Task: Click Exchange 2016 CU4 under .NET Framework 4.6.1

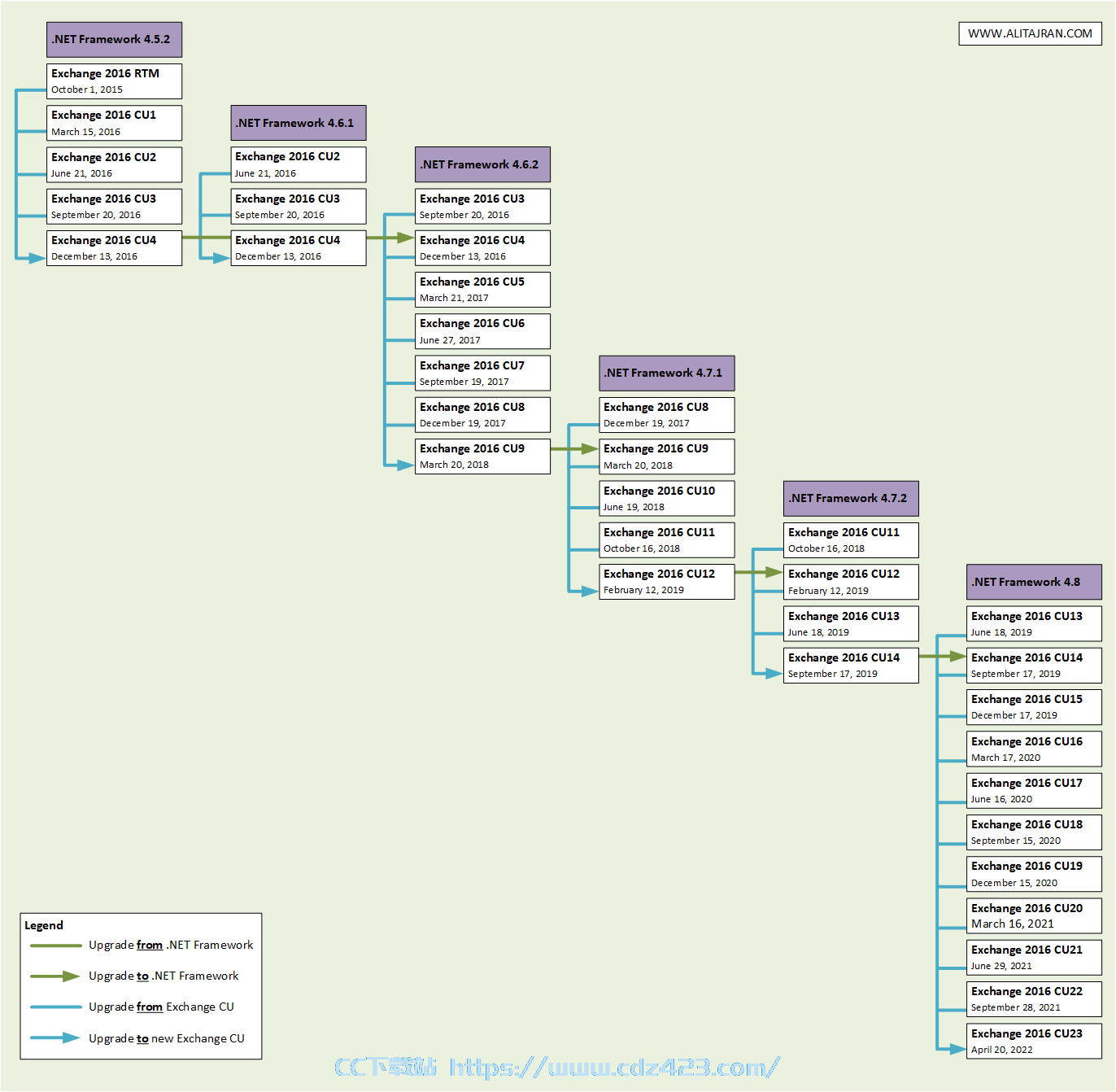Action: pos(299,248)
